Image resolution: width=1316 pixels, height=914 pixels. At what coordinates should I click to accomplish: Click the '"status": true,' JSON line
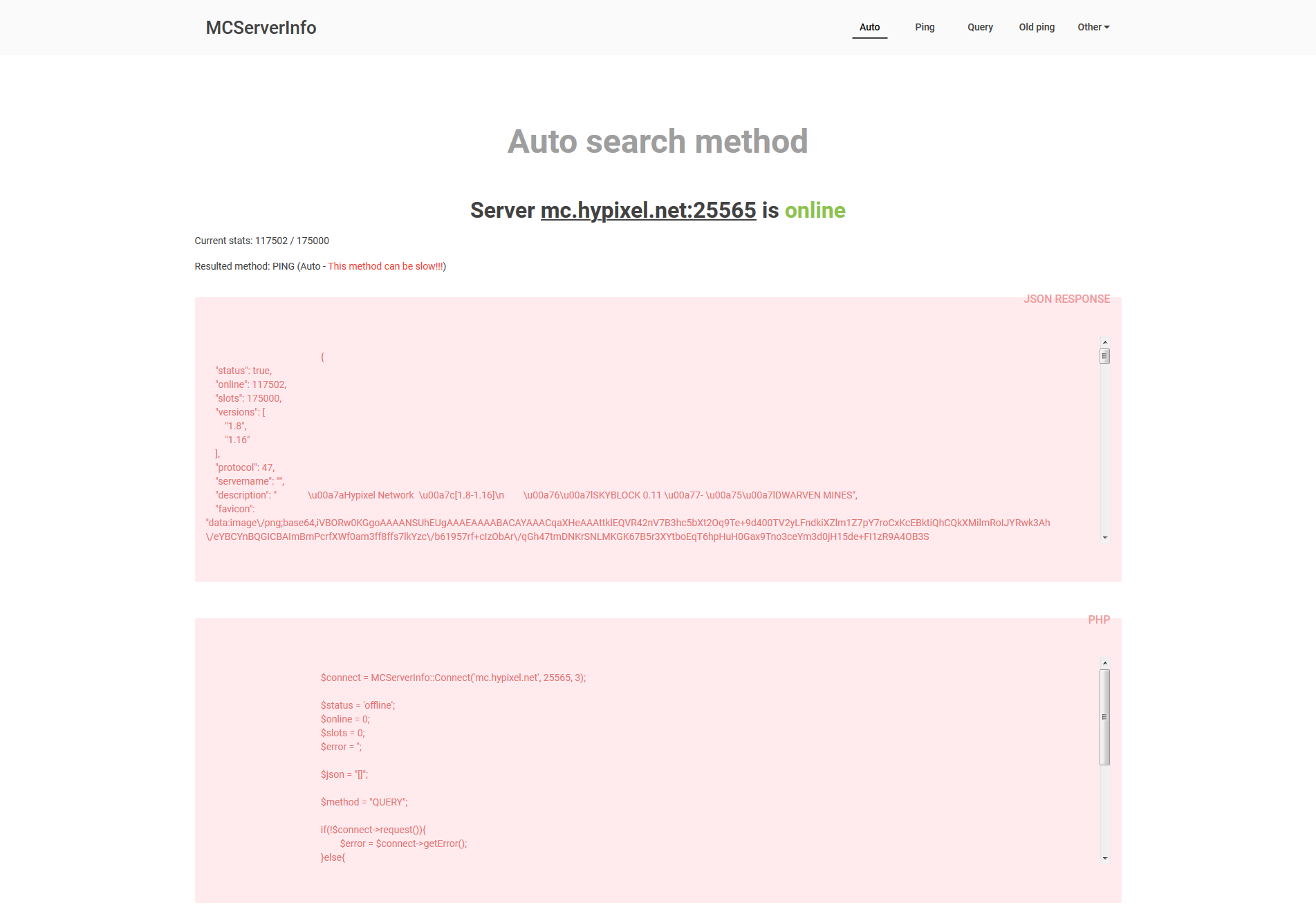[x=243, y=371]
